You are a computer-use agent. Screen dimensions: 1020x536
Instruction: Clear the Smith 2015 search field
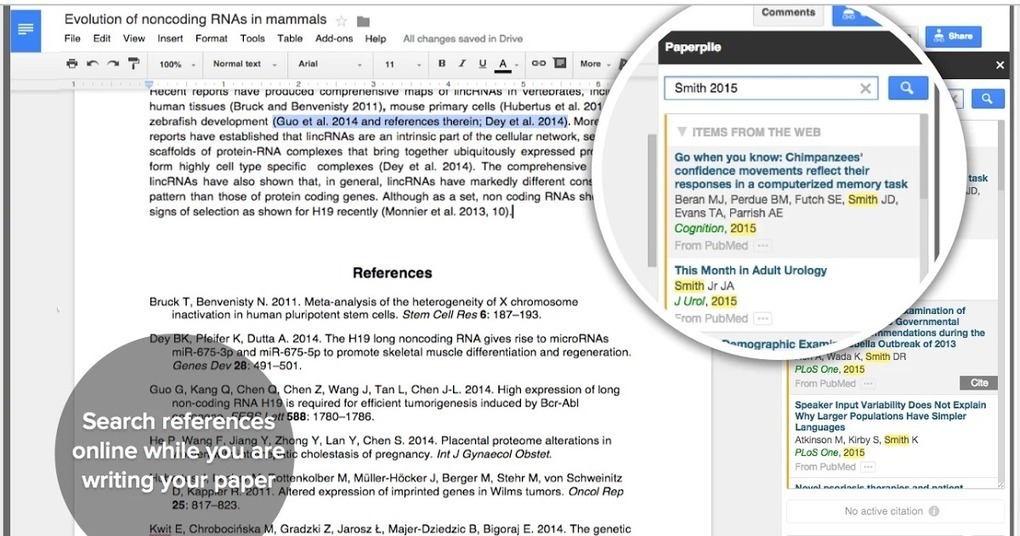click(865, 88)
